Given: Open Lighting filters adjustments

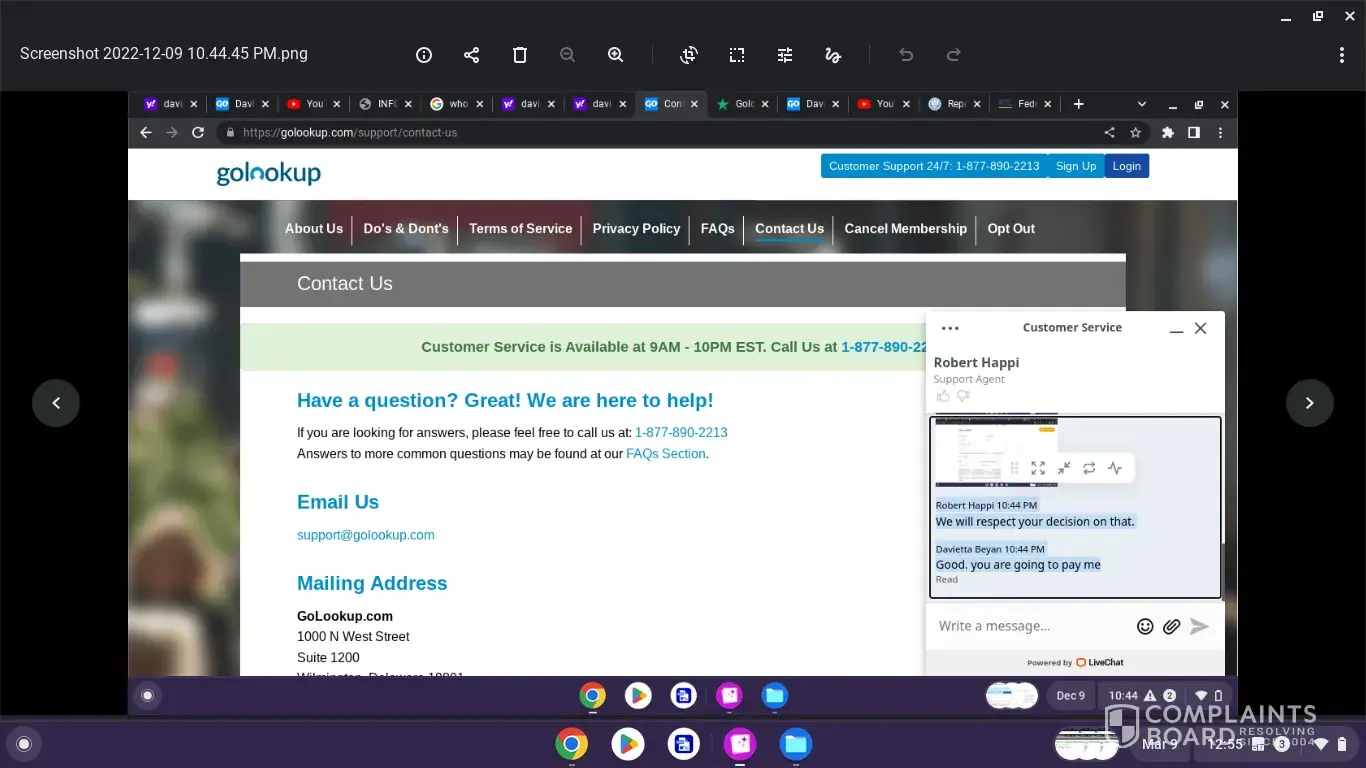Looking at the screenshot, I should [785, 55].
